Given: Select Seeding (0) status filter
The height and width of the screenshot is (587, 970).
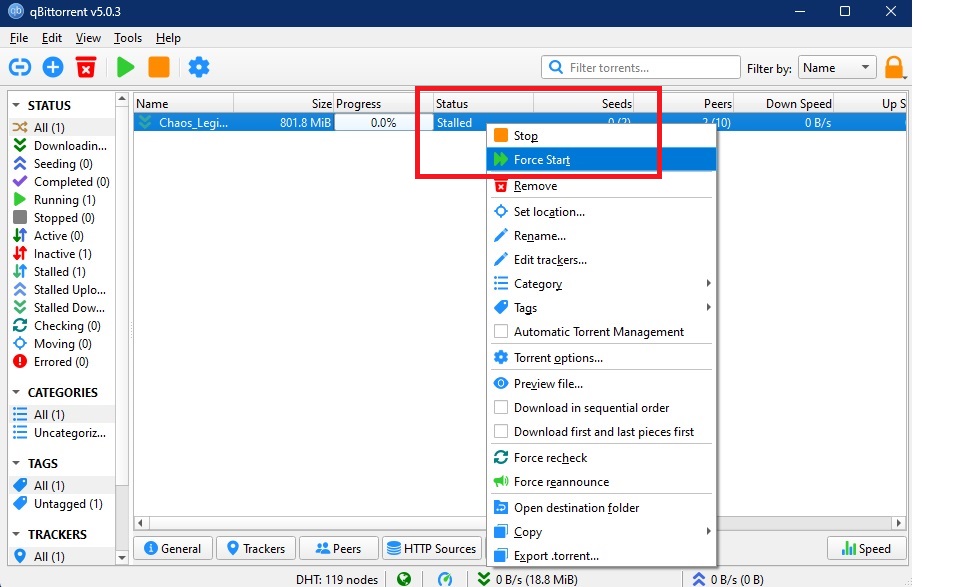Looking at the screenshot, I should coord(63,163).
